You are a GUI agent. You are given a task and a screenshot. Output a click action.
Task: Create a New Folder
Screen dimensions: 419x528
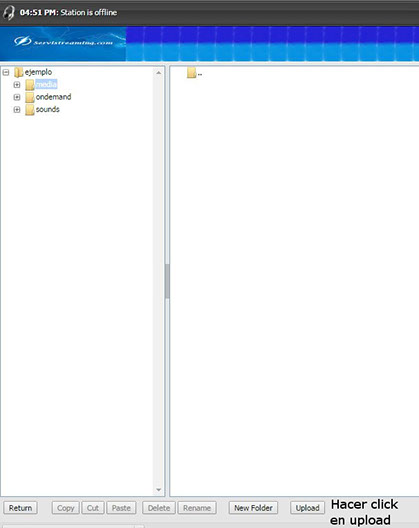tap(253, 508)
